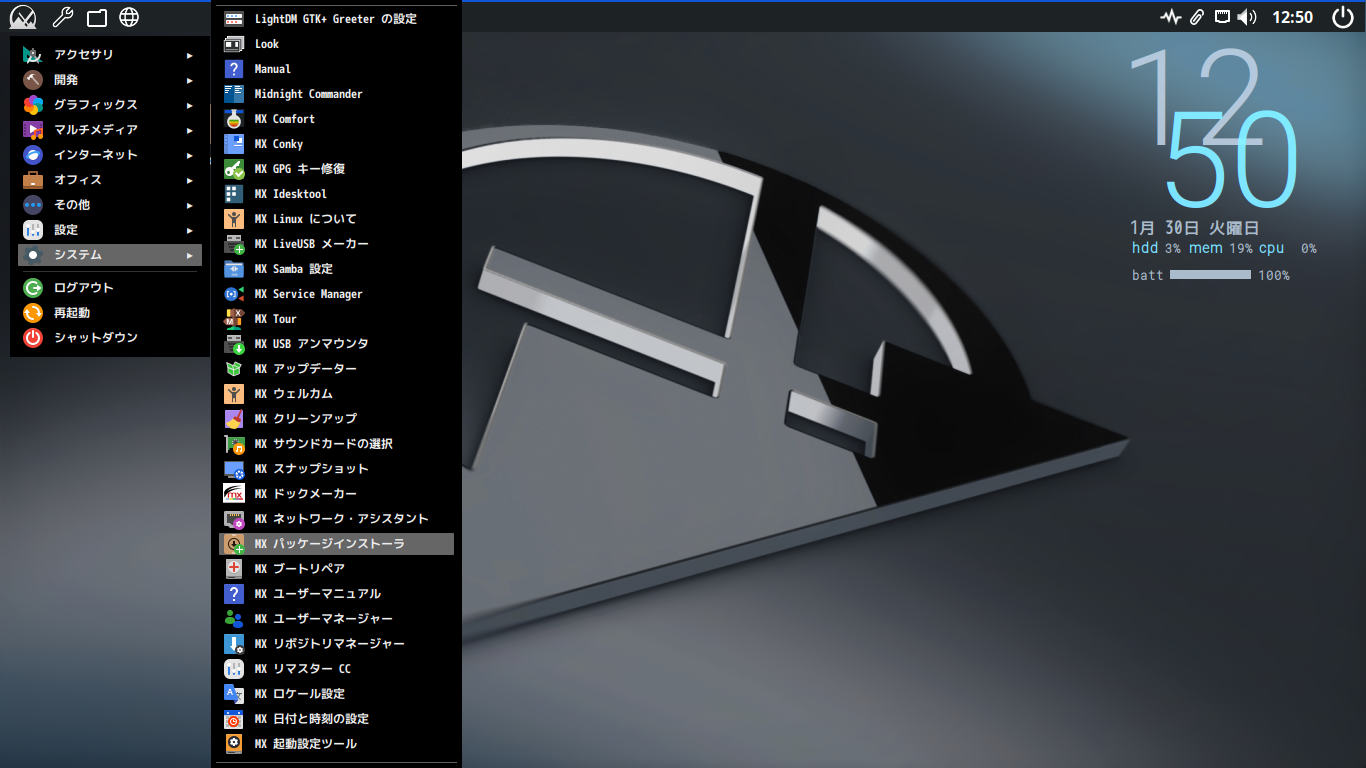
Task: Click MX sound card selection icon
Action: [x=234, y=444]
